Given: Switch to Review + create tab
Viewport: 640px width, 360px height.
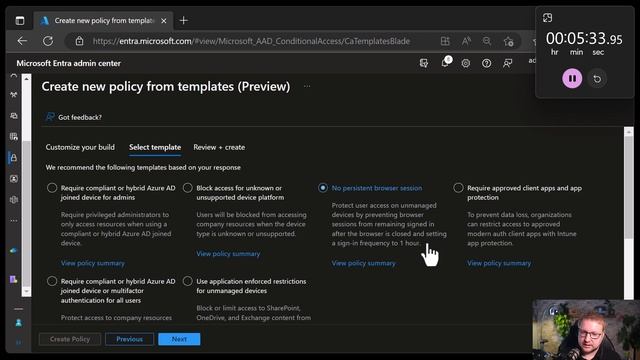Looking at the screenshot, I should click(x=219, y=147).
